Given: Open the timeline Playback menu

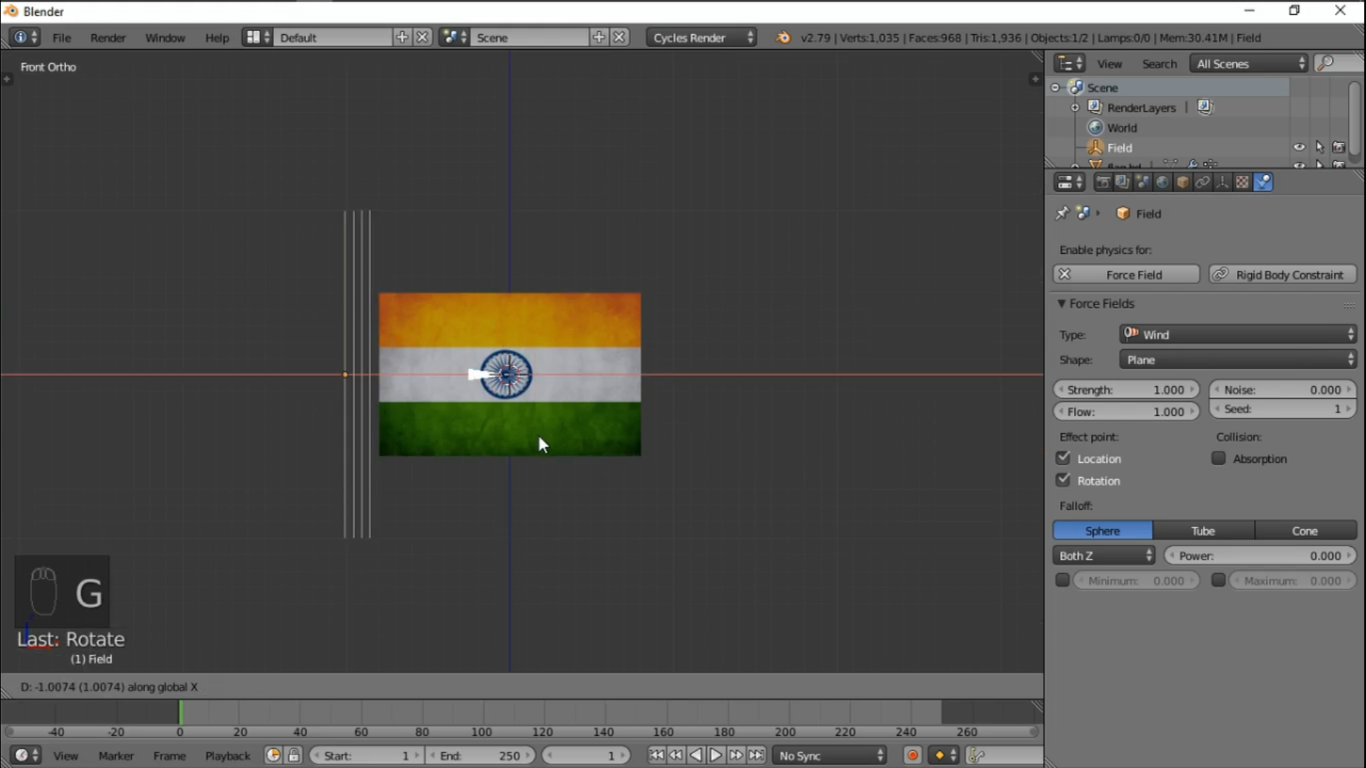Looking at the screenshot, I should pyautogui.click(x=228, y=755).
